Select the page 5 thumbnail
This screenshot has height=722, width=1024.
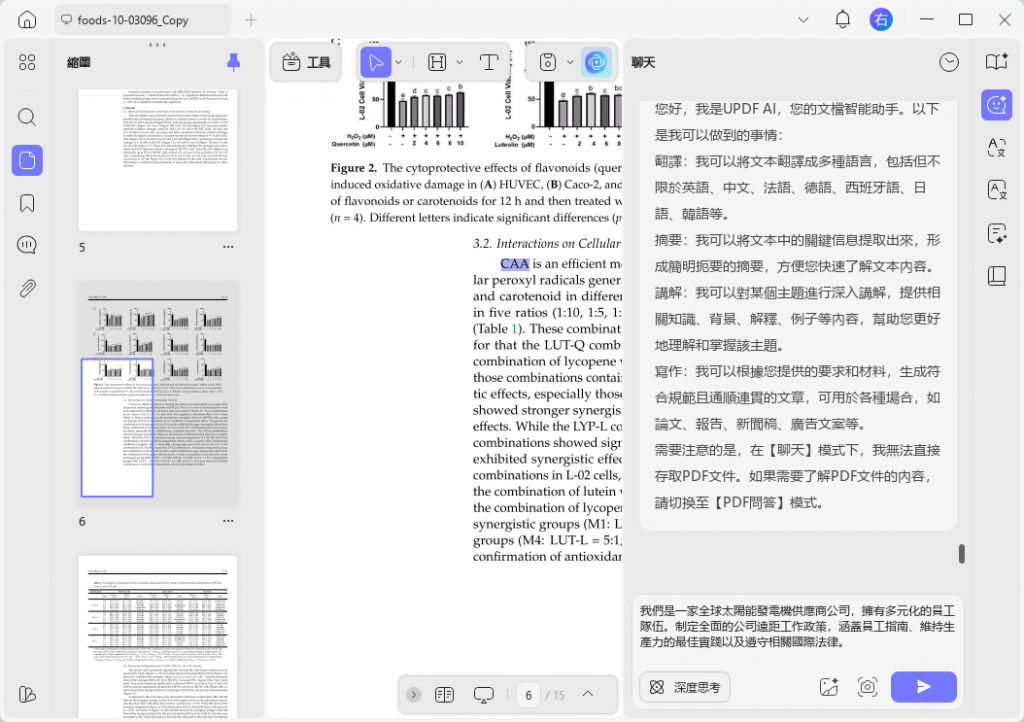(158, 159)
